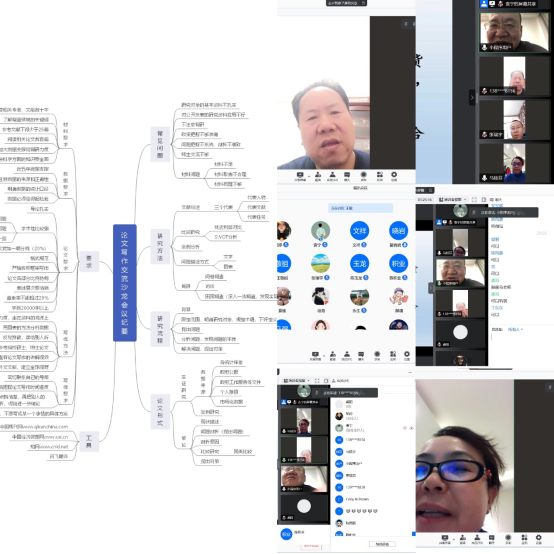
Task: Select the 常见问题 node in the mind map
Action: coord(160,144)
